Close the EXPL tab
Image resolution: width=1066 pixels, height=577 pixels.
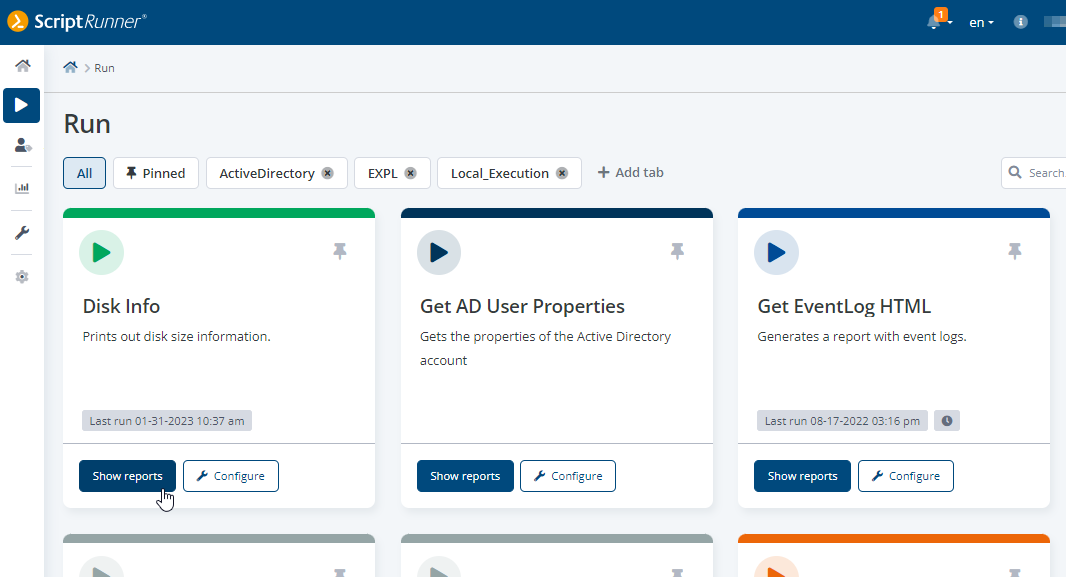coord(411,173)
